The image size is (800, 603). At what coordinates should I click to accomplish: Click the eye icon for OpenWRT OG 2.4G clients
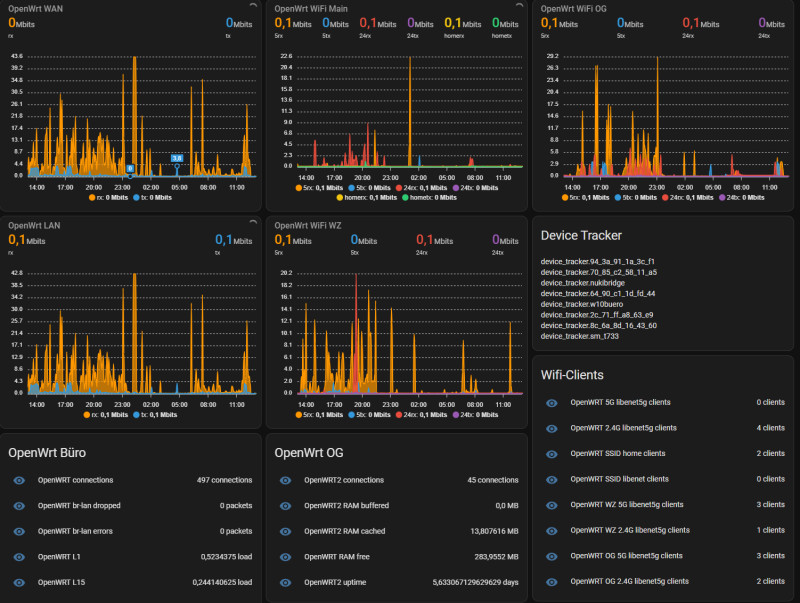click(551, 581)
